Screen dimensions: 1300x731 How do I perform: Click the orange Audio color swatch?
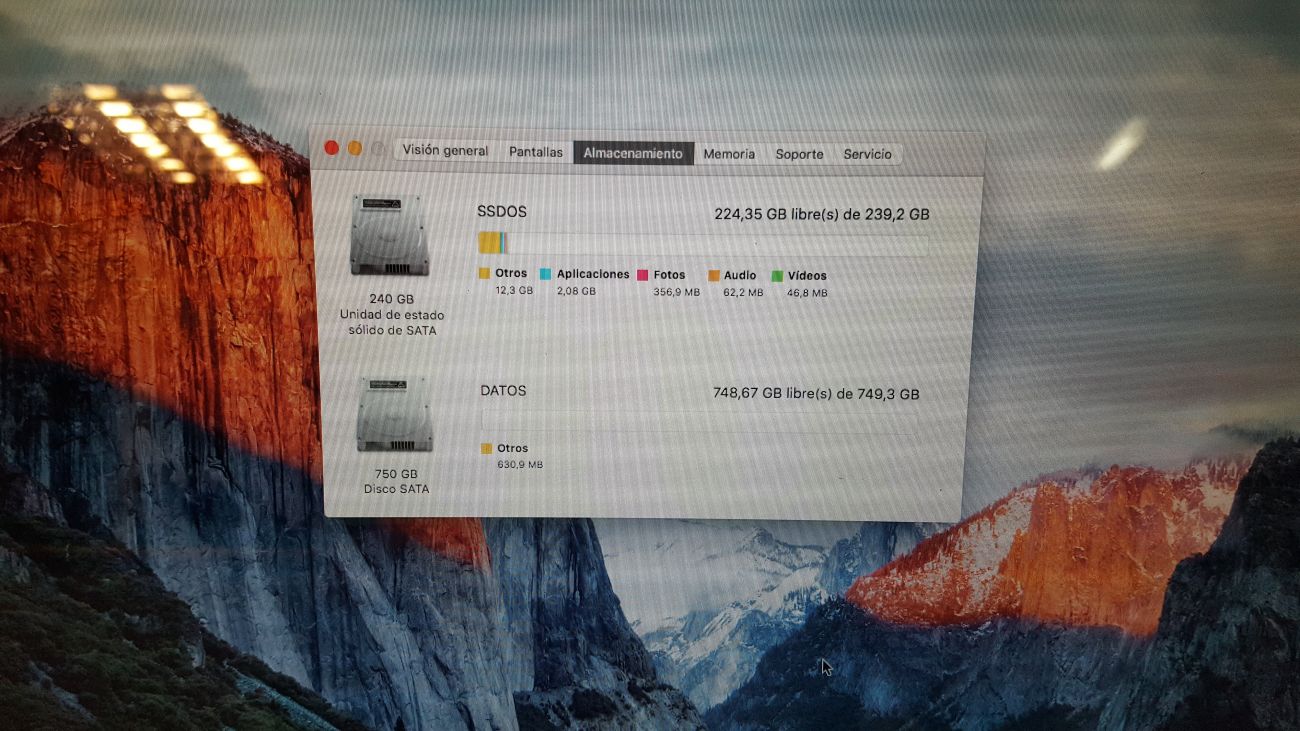tap(714, 275)
